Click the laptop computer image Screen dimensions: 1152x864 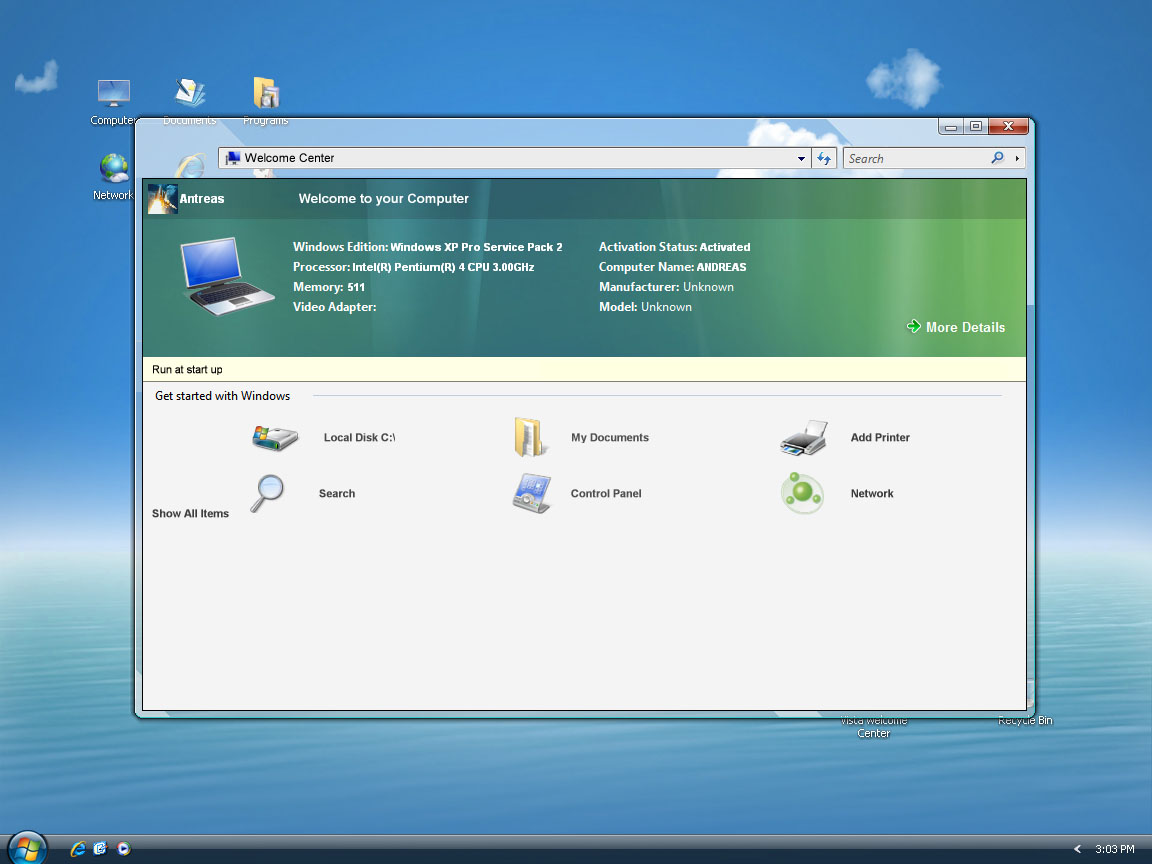227,277
